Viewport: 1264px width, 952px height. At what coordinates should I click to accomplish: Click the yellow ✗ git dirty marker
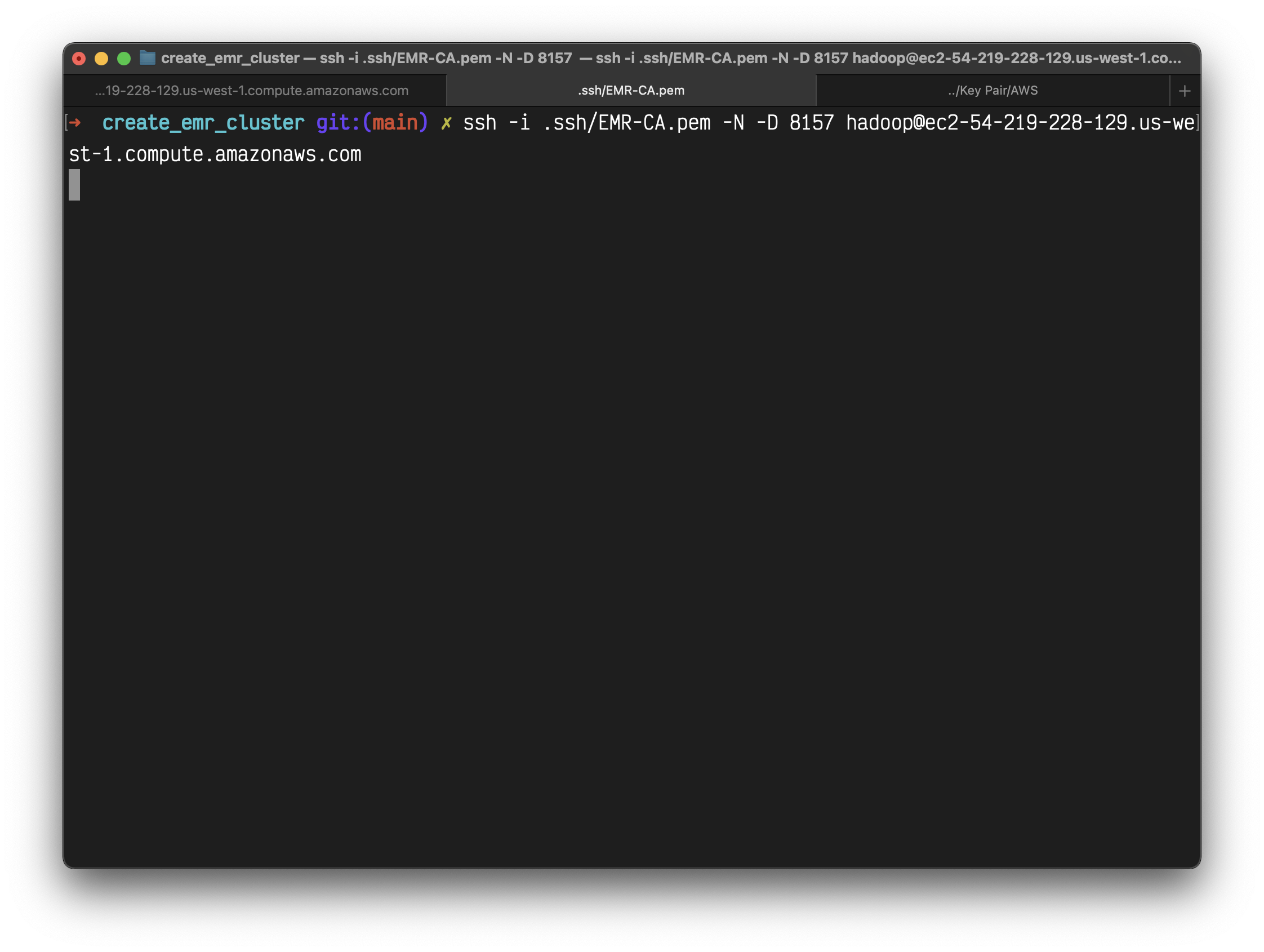pyautogui.click(x=446, y=123)
